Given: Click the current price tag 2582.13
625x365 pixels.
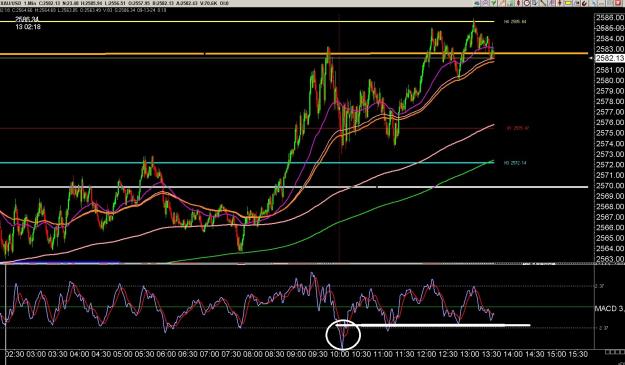Looking at the screenshot, I should [609, 58].
